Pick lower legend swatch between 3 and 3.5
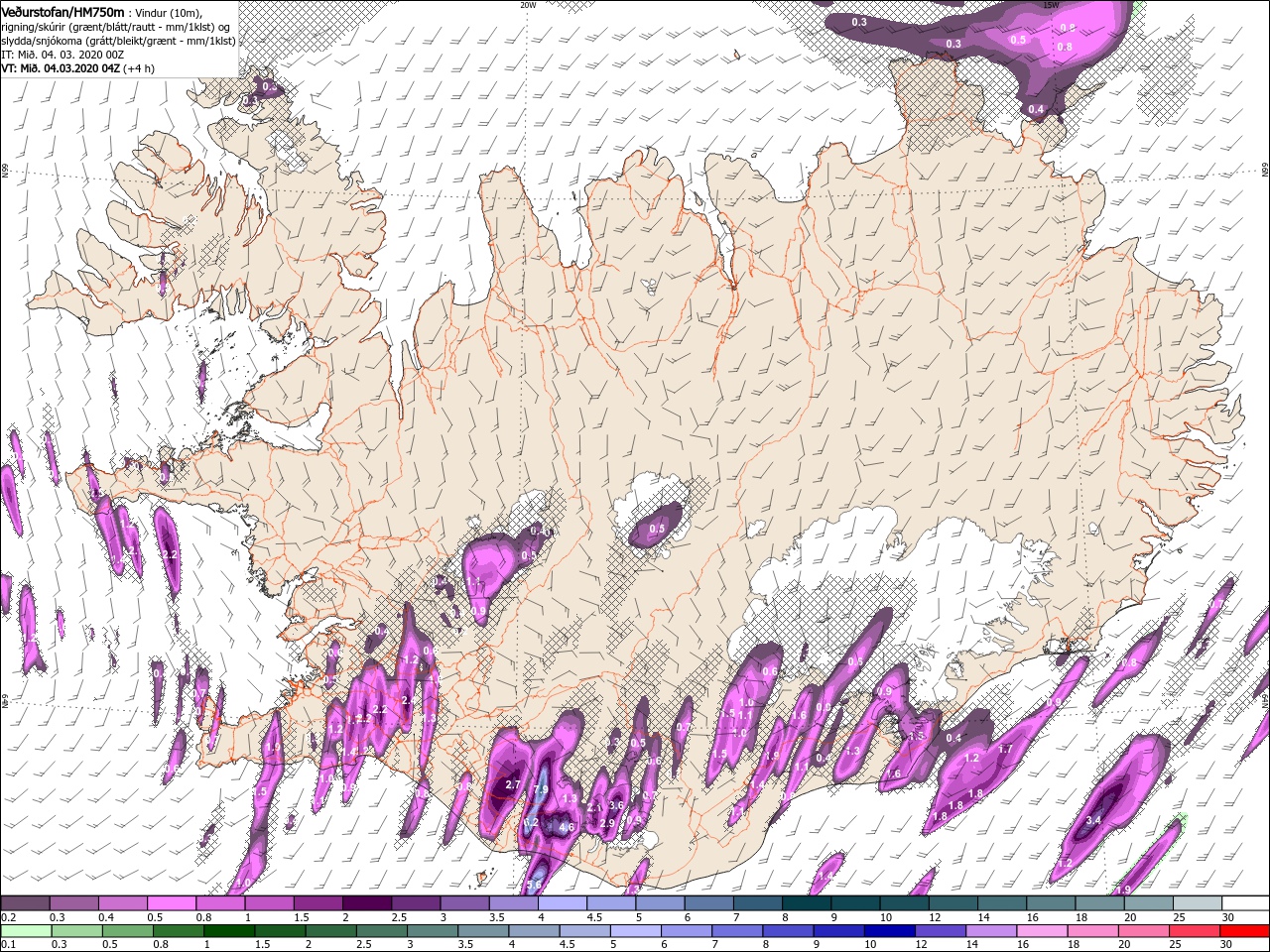This screenshot has width=1270, height=952. pyautogui.click(x=432, y=931)
